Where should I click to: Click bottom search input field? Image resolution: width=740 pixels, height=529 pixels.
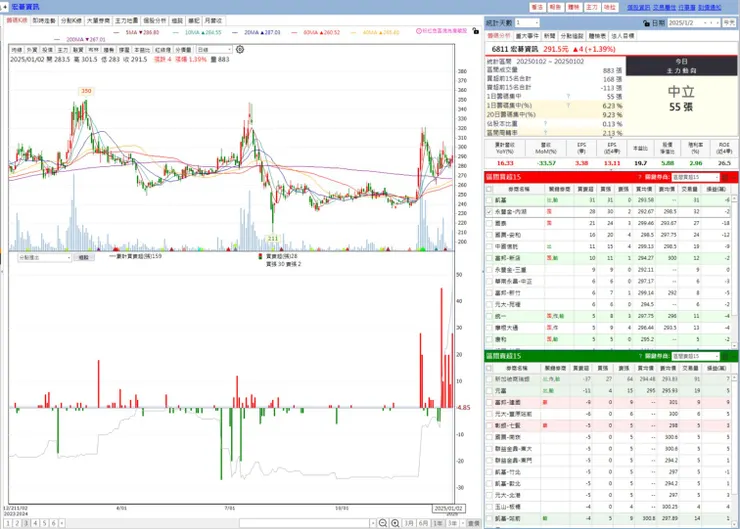coord(304,523)
